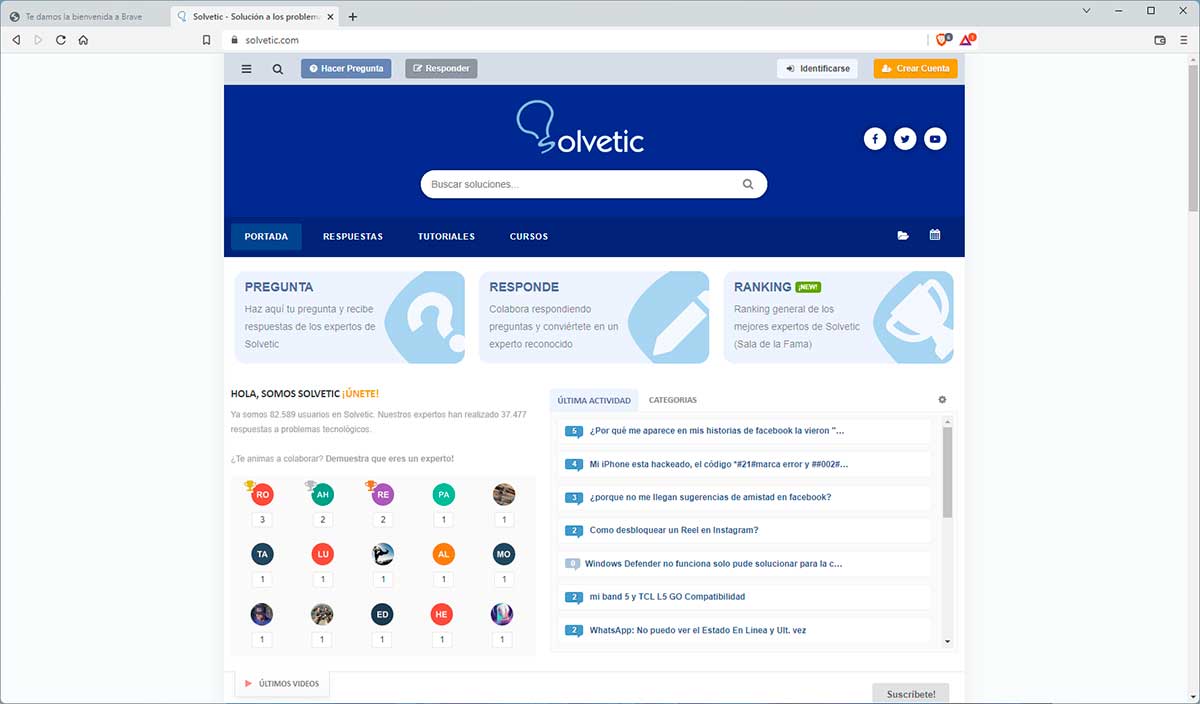1200x704 pixels.
Task: Select user avatar MO
Action: point(503,554)
